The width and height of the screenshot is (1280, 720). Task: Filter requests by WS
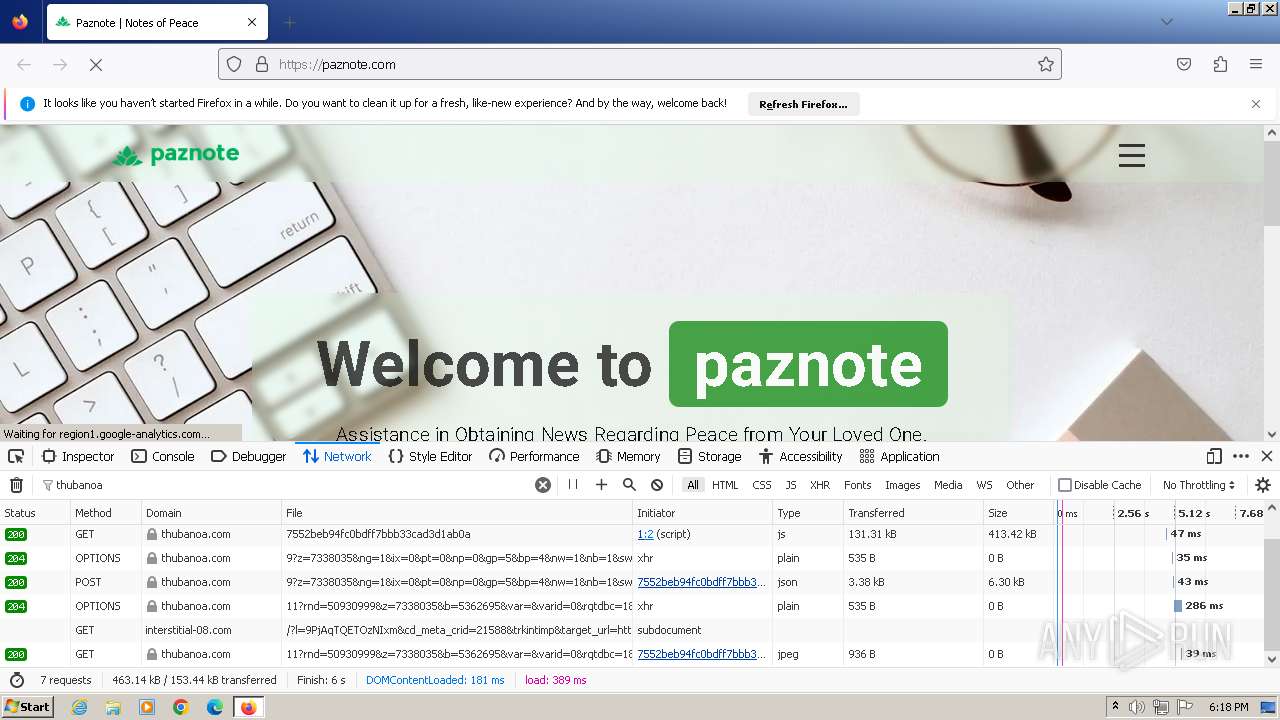(x=985, y=485)
